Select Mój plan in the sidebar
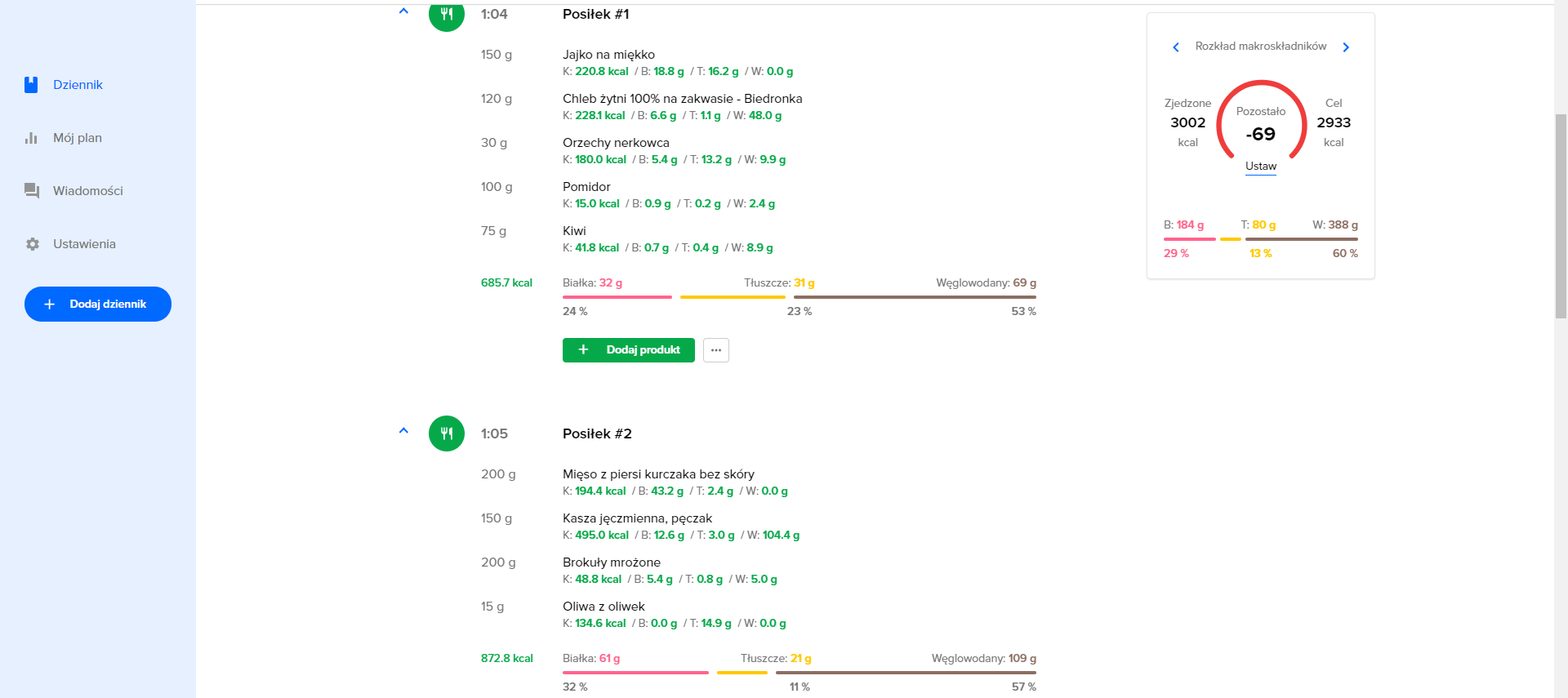 78,138
